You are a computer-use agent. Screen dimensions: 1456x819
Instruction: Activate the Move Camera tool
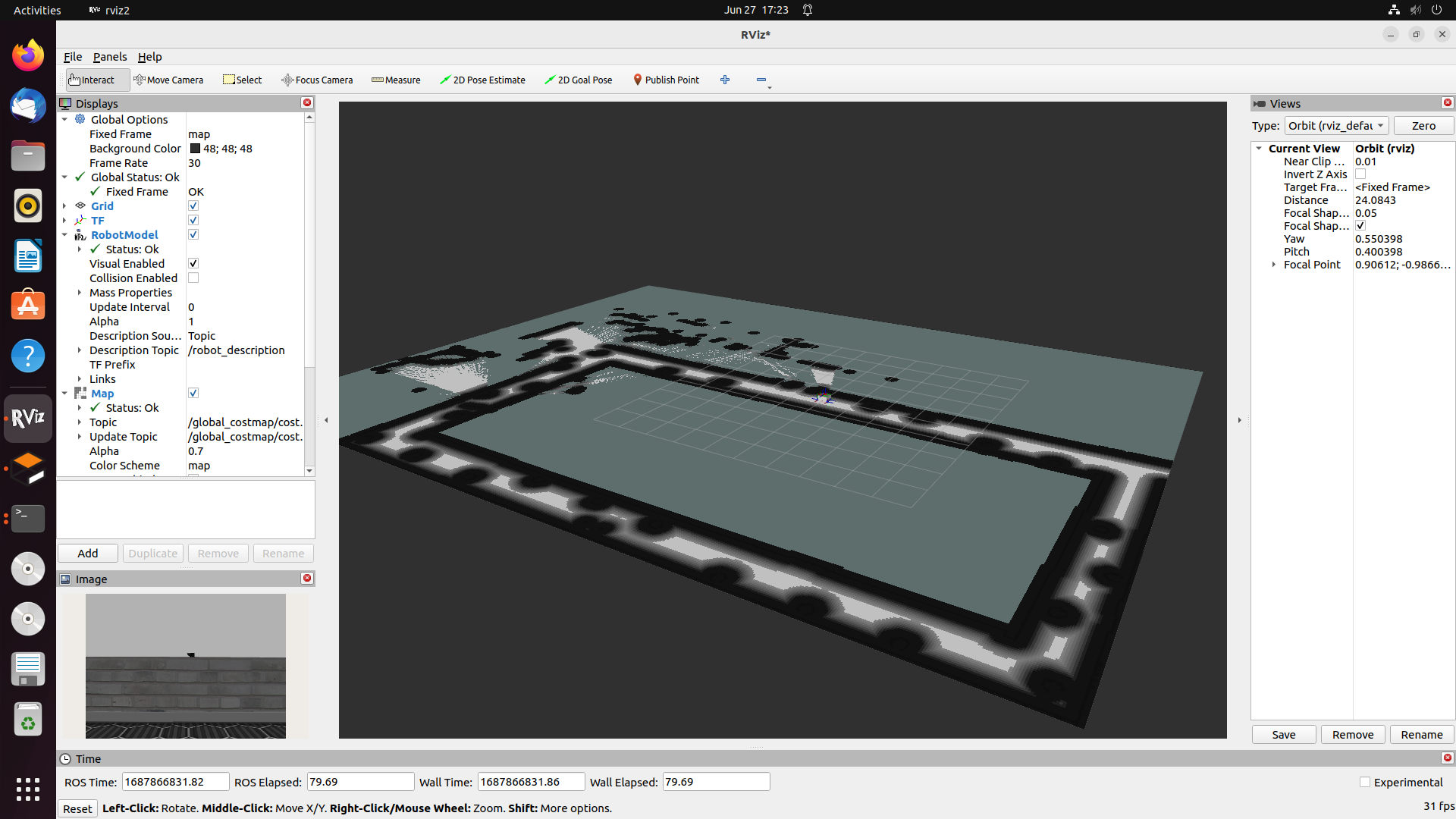click(x=168, y=80)
